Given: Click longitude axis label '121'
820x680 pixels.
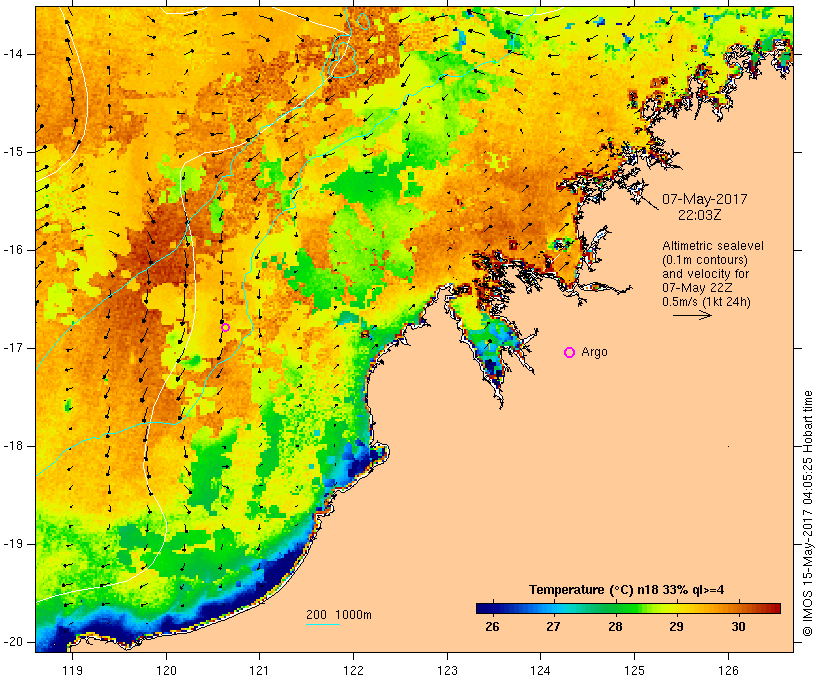Looking at the screenshot, I should tap(259, 671).
